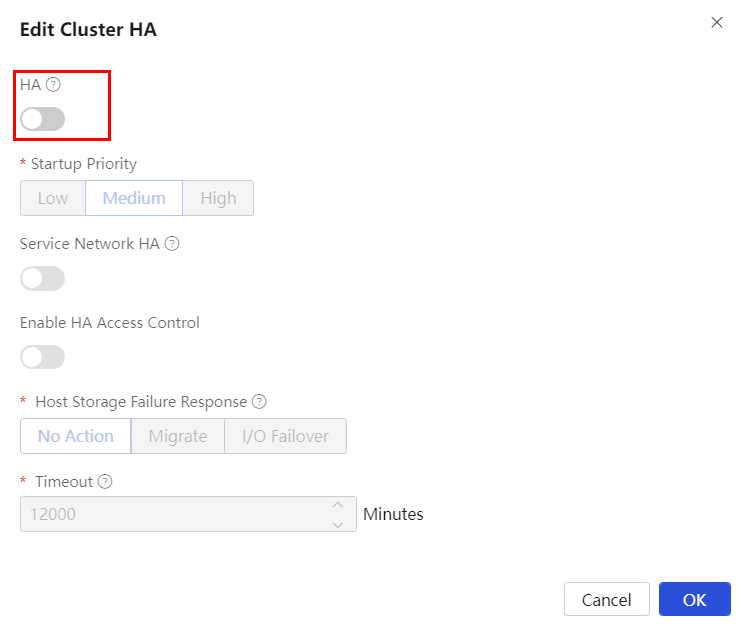Choose Medium startup priority

coord(134,198)
